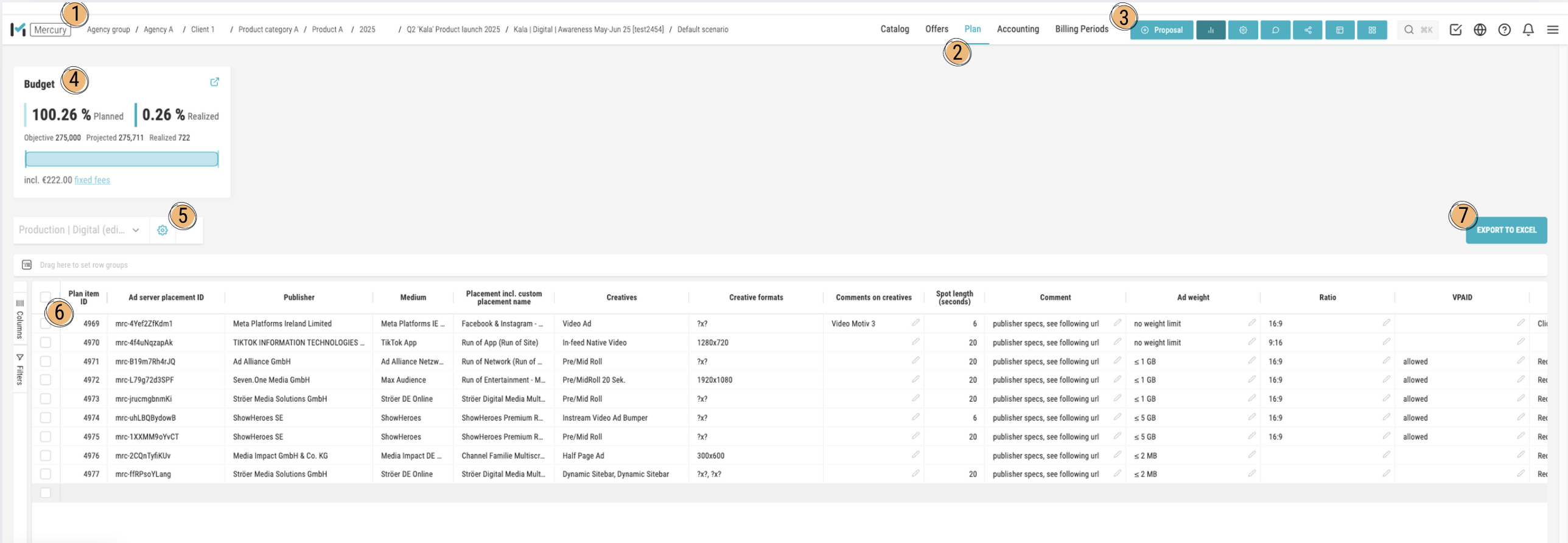Viewport: 1568px width, 543px height.
Task: Edit Ad weight pencil for row 4975
Action: [x=1251, y=436]
